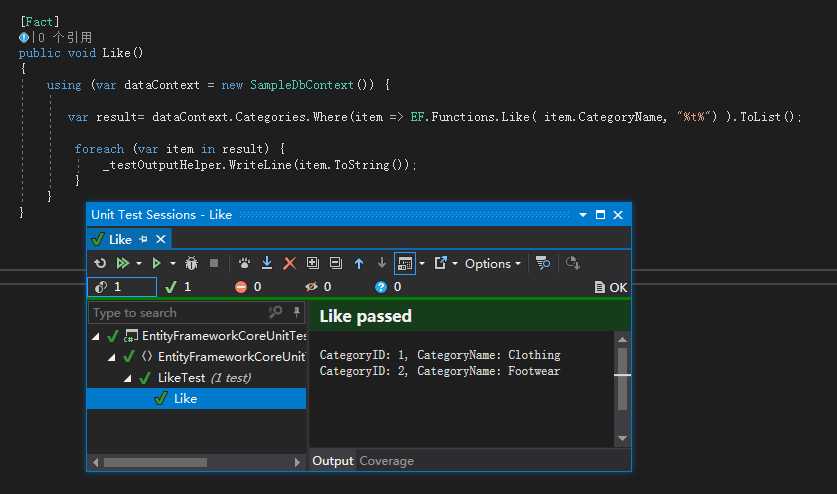This screenshot has width=837, height=494.
Task: Collapse the EntityFrameworkCoreUnit namespace node
Action: [x=112, y=357]
